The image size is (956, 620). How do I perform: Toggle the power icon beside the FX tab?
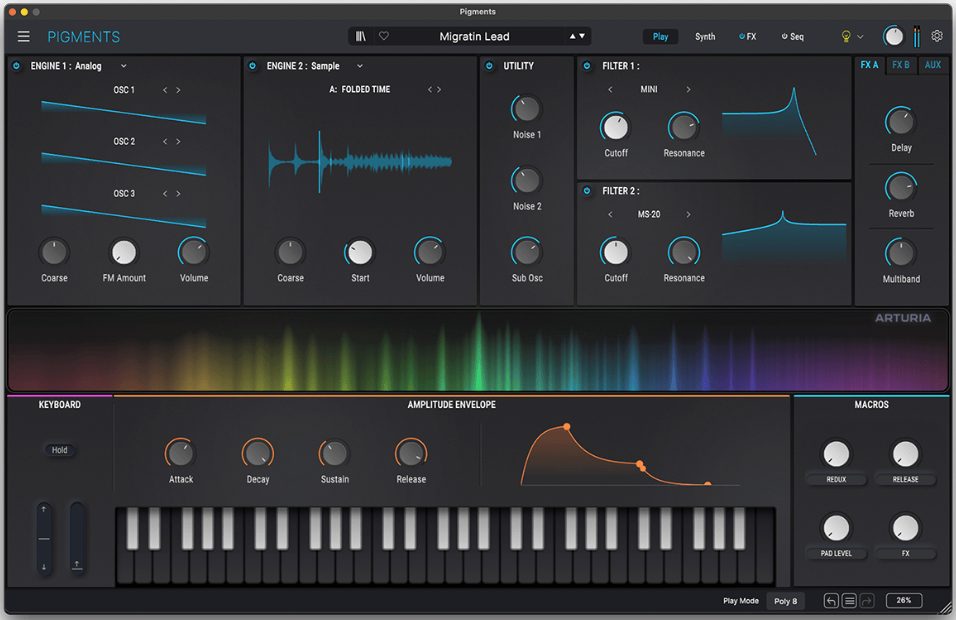(741, 37)
